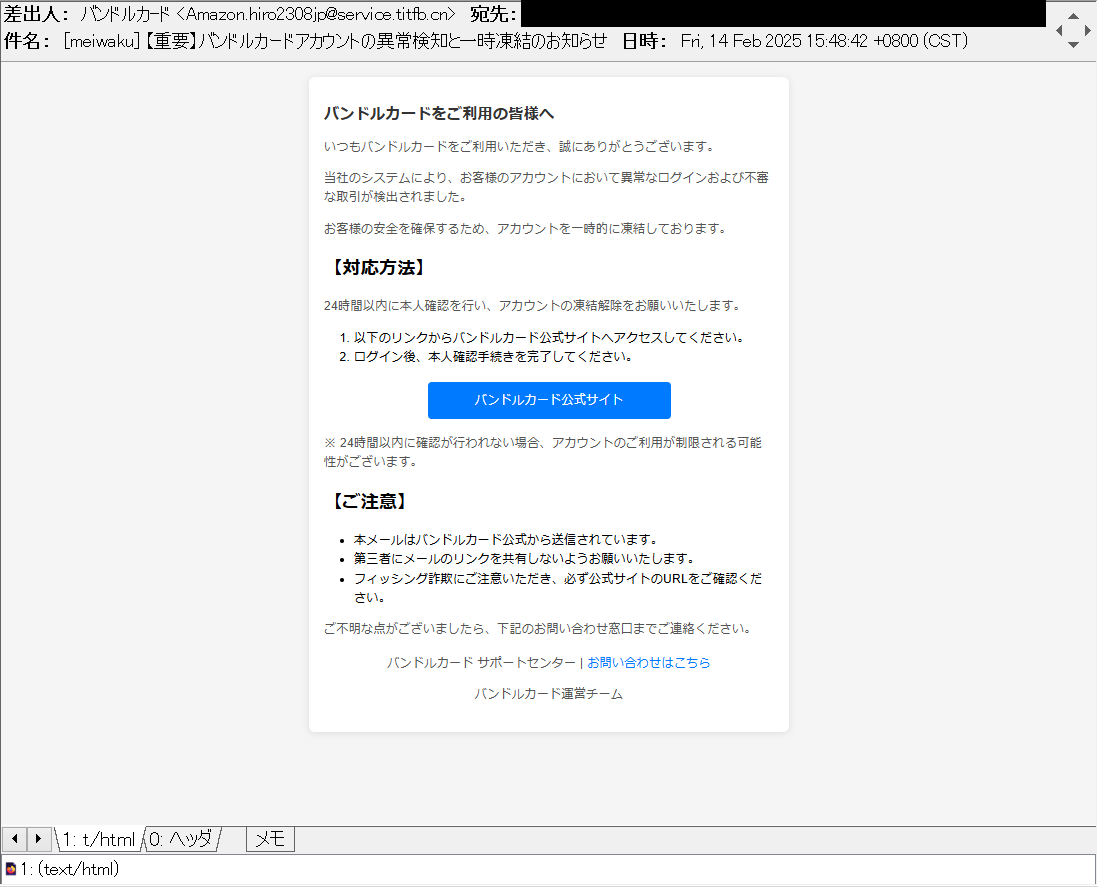This screenshot has width=1098, height=887.
Task: Follow the お問い合わせはこちら link
Action: tap(648, 662)
